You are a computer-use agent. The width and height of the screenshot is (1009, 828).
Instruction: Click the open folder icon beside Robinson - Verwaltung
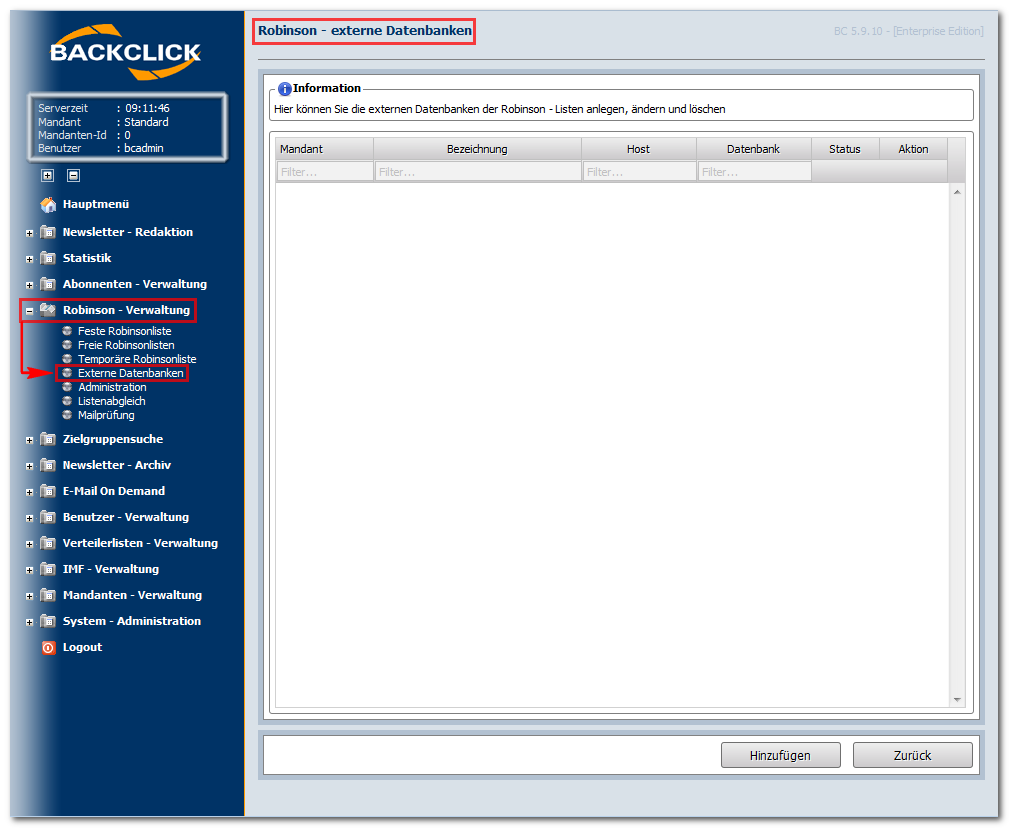[48, 310]
